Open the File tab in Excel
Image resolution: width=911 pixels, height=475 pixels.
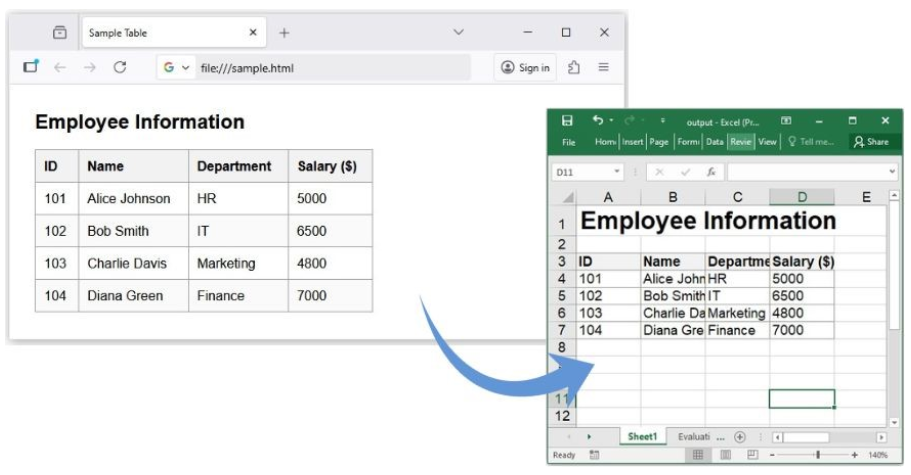pyautogui.click(x=569, y=142)
